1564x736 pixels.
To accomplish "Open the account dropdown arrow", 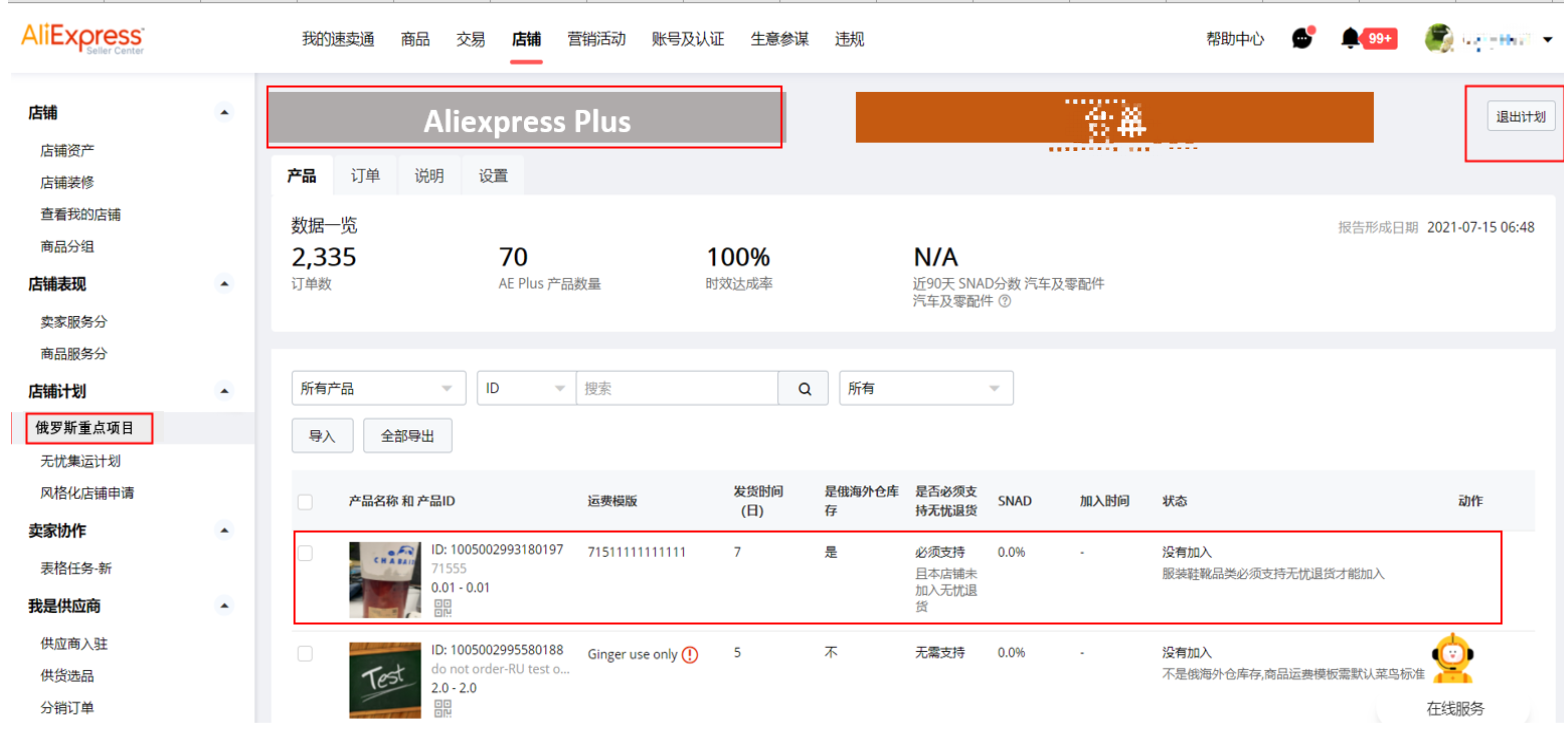I will 1549,40.
